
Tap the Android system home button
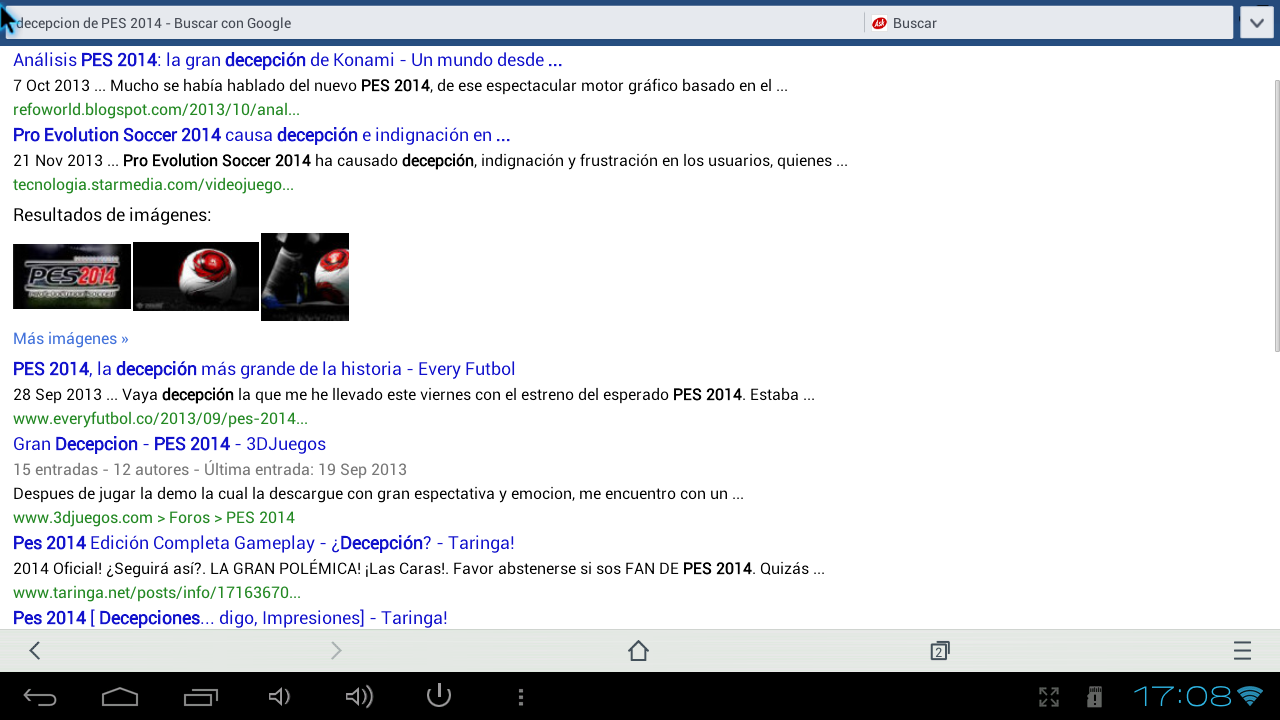[x=120, y=697]
